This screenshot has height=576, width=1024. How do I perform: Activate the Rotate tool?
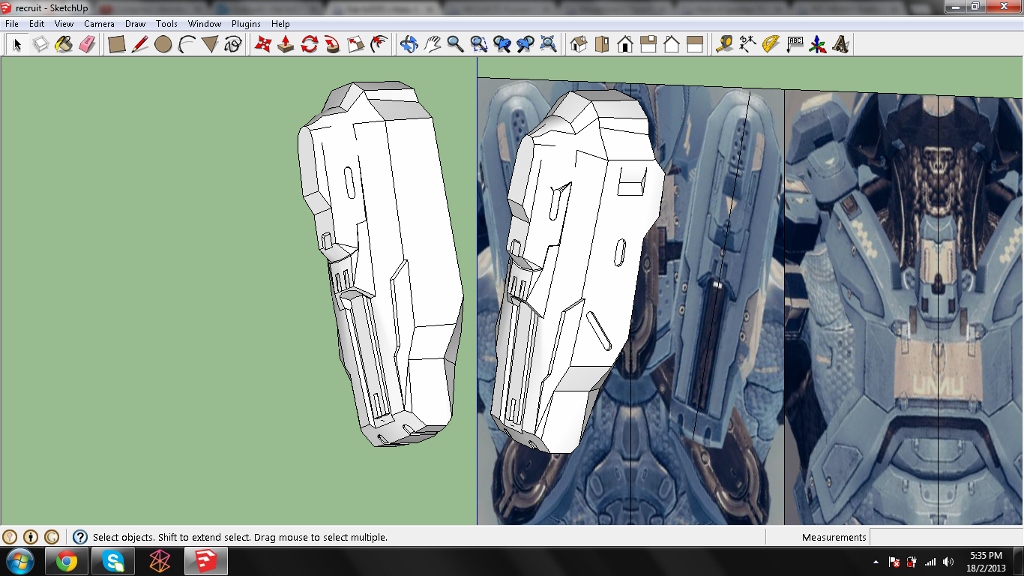tap(309, 44)
